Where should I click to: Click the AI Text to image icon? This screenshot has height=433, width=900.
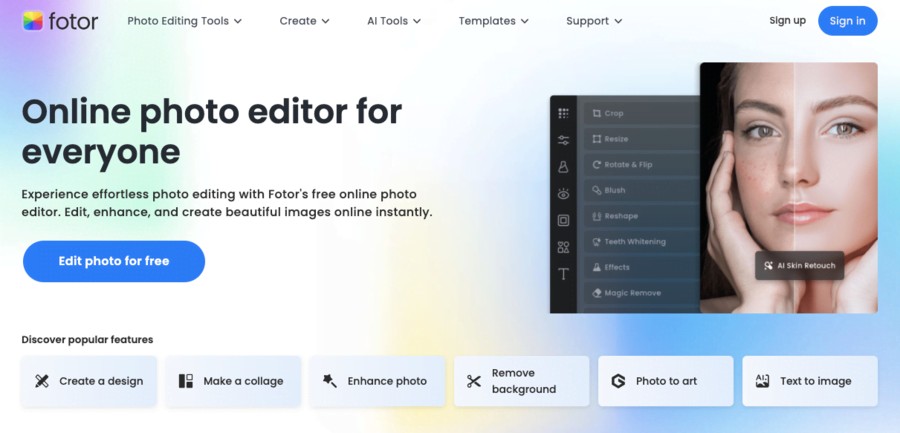tap(762, 381)
